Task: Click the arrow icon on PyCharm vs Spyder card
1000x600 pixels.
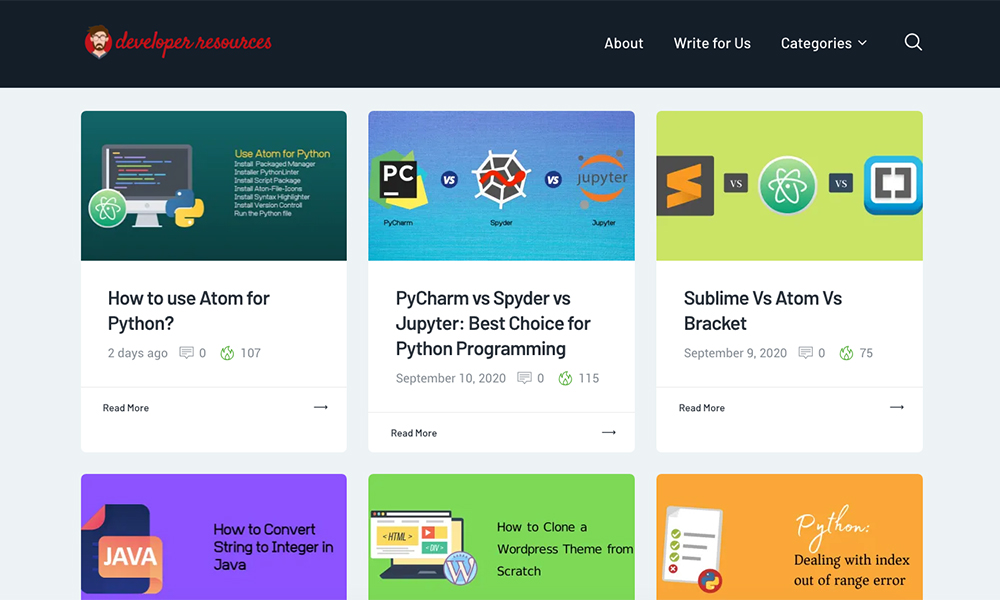Action: [x=609, y=432]
